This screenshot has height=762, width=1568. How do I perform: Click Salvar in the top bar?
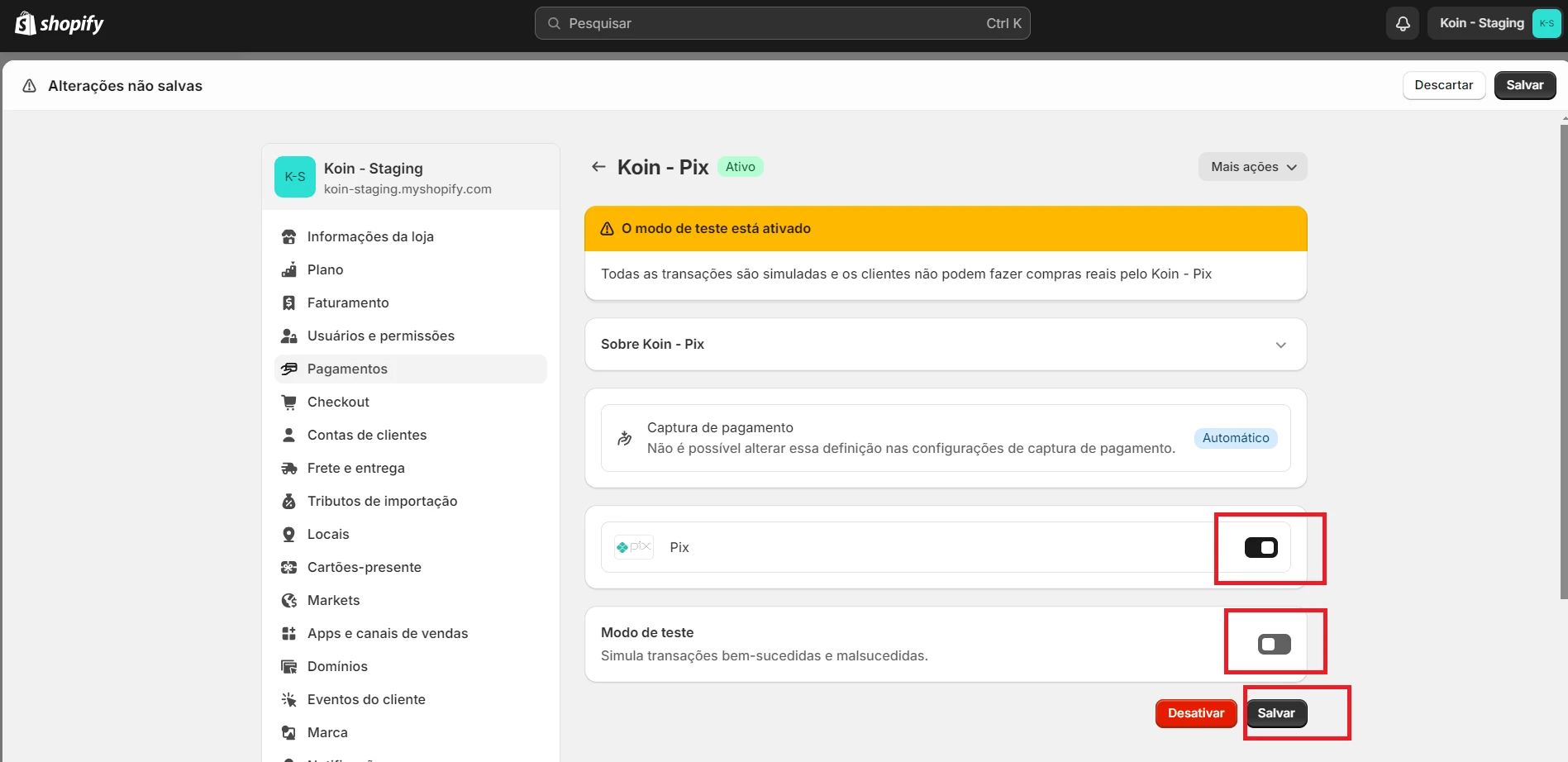1525,85
